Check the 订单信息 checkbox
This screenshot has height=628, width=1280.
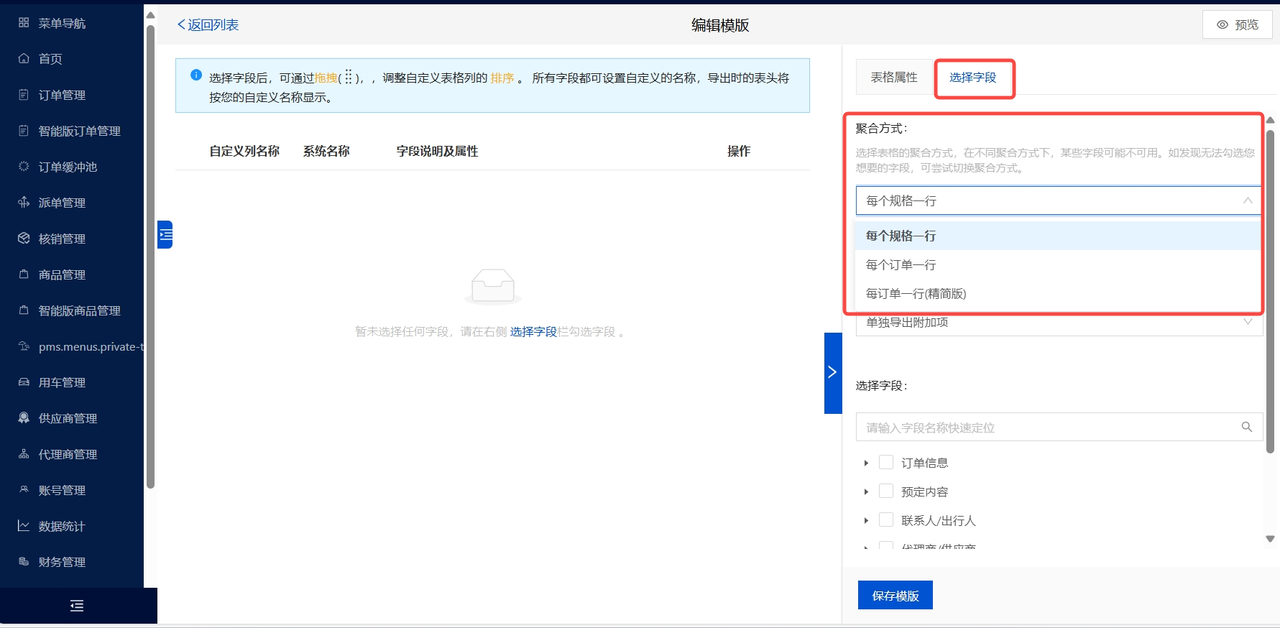click(885, 463)
